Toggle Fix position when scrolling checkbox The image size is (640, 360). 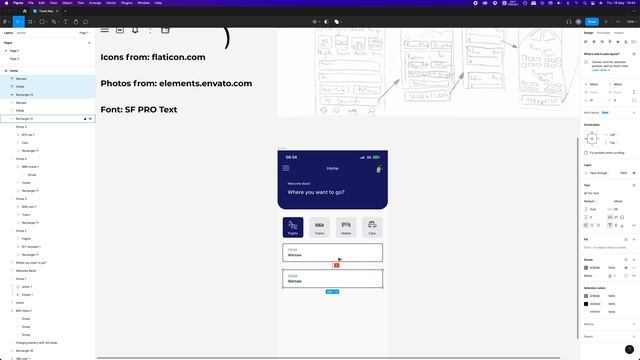(x=586, y=153)
